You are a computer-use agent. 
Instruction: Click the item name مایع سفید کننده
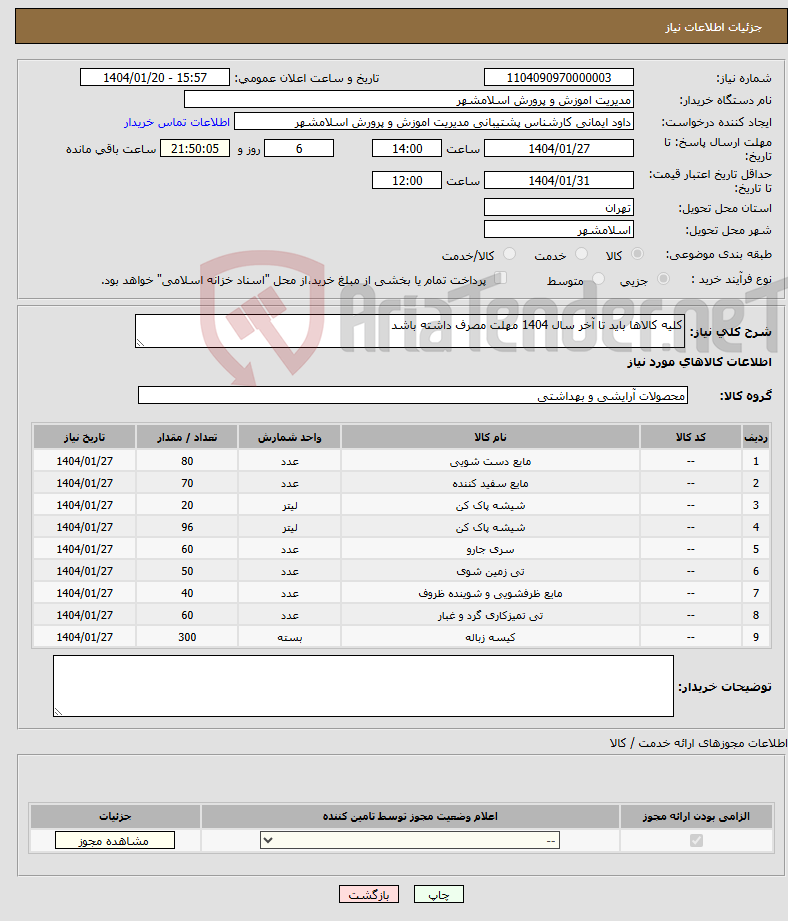click(x=490, y=483)
